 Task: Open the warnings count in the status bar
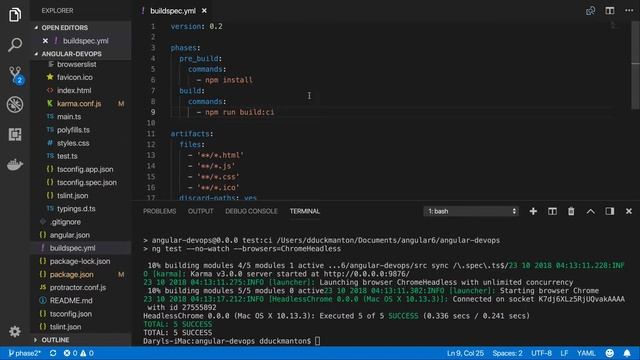[x=87, y=353]
